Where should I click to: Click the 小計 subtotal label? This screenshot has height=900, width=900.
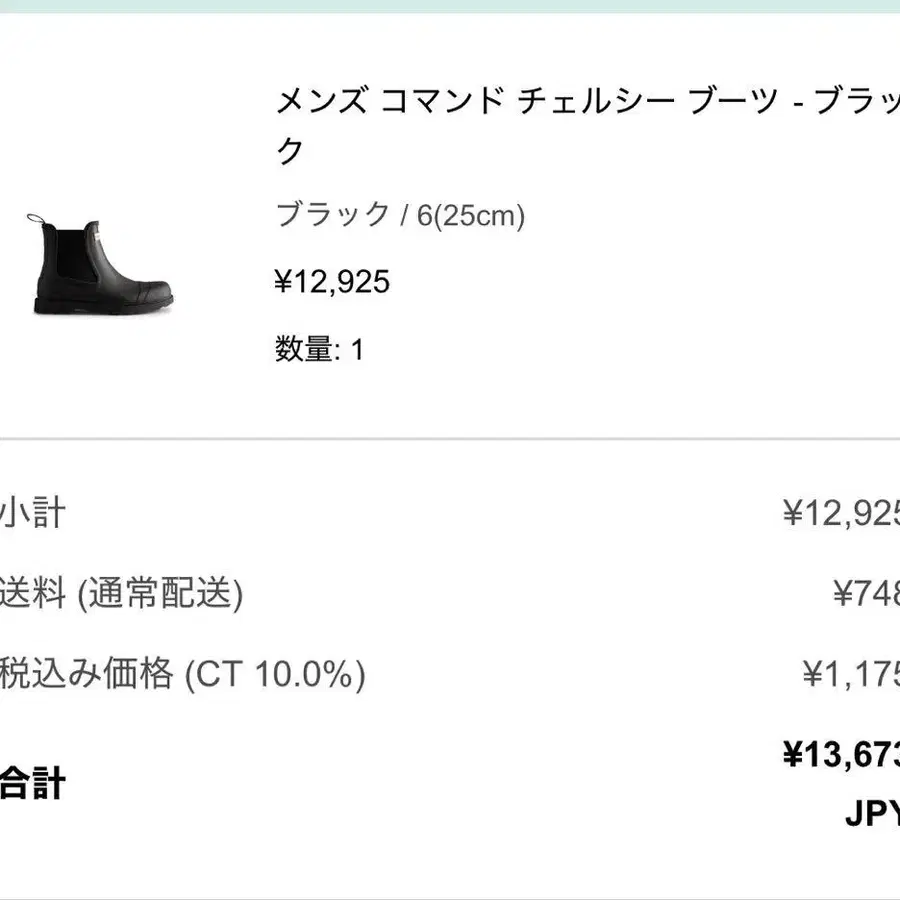click(32, 513)
